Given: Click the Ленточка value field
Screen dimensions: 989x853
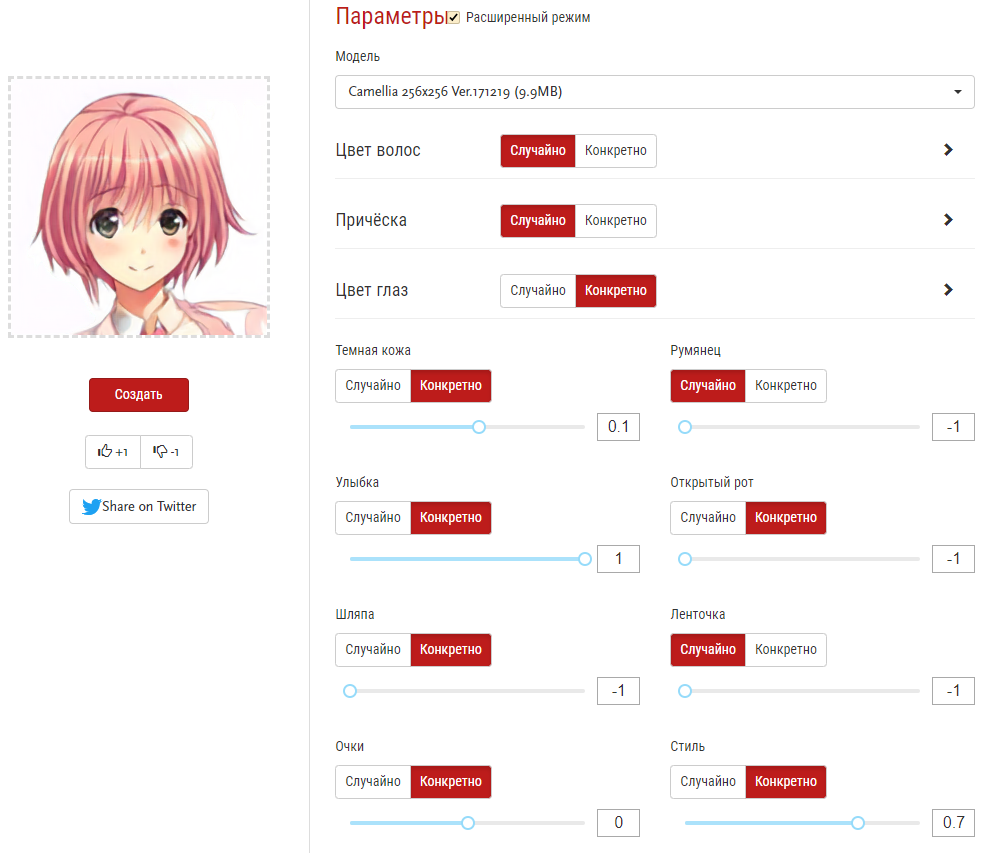Looking at the screenshot, I should pyautogui.click(x=954, y=691).
